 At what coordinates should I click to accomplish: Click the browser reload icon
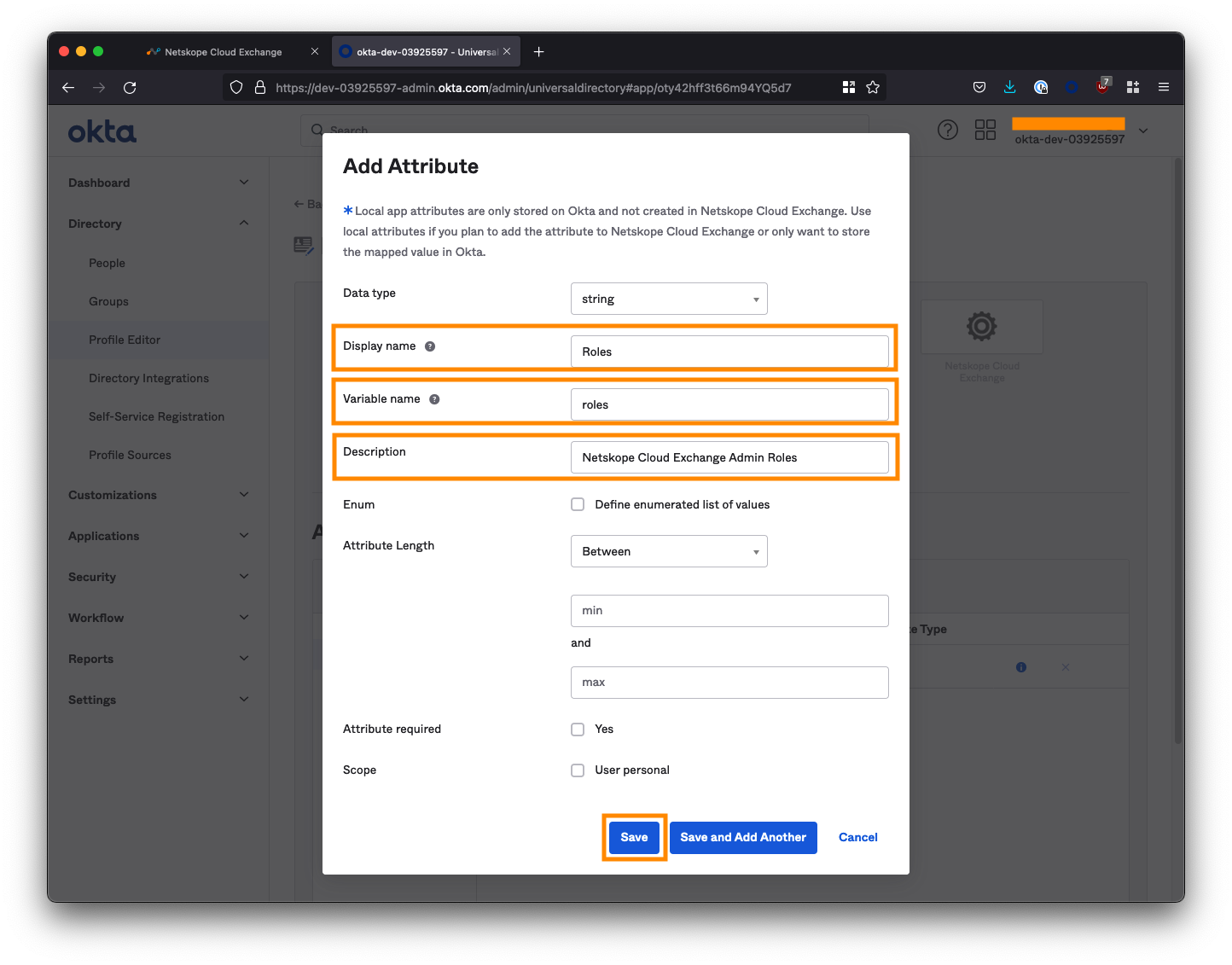[x=130, y=88]
